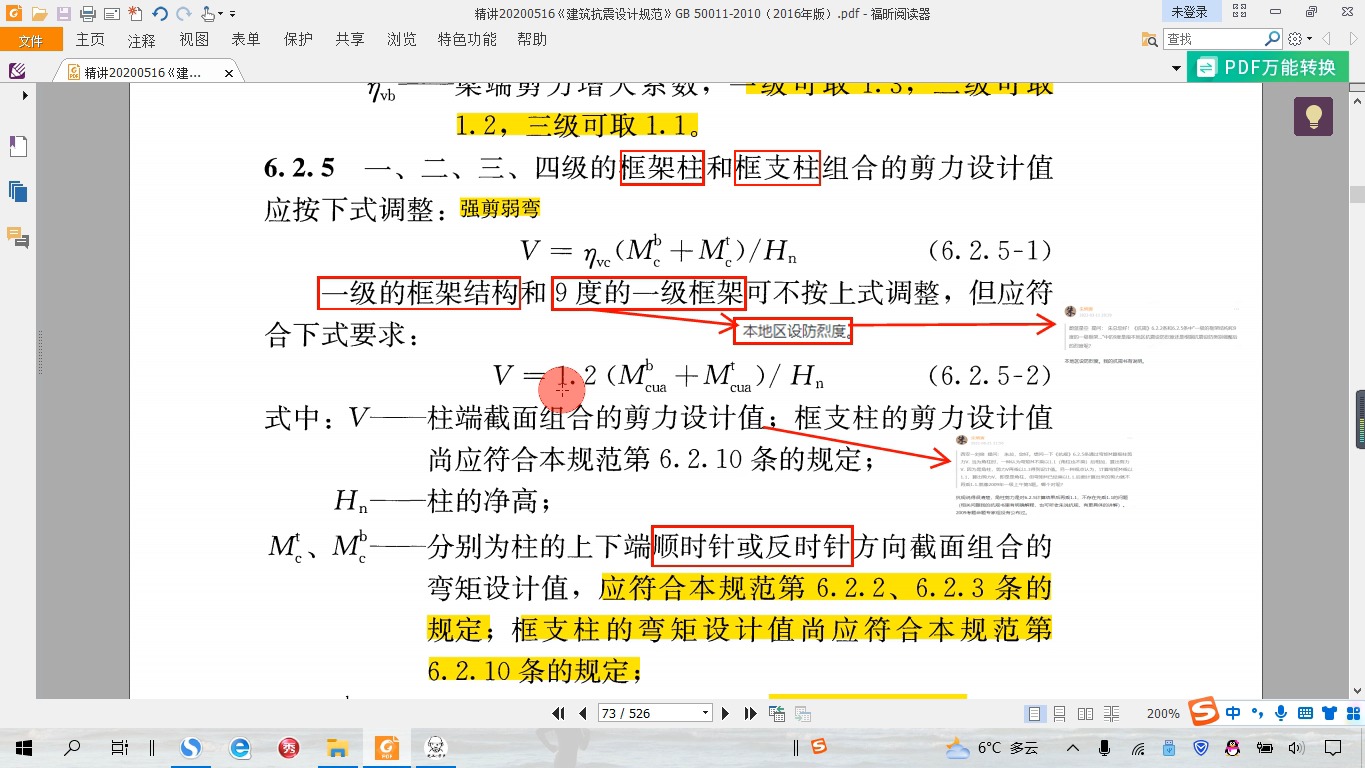Image resolution: width=1365 pixels, height=768 pixels.
Task: Print the current document
Action: coord(87,12)
